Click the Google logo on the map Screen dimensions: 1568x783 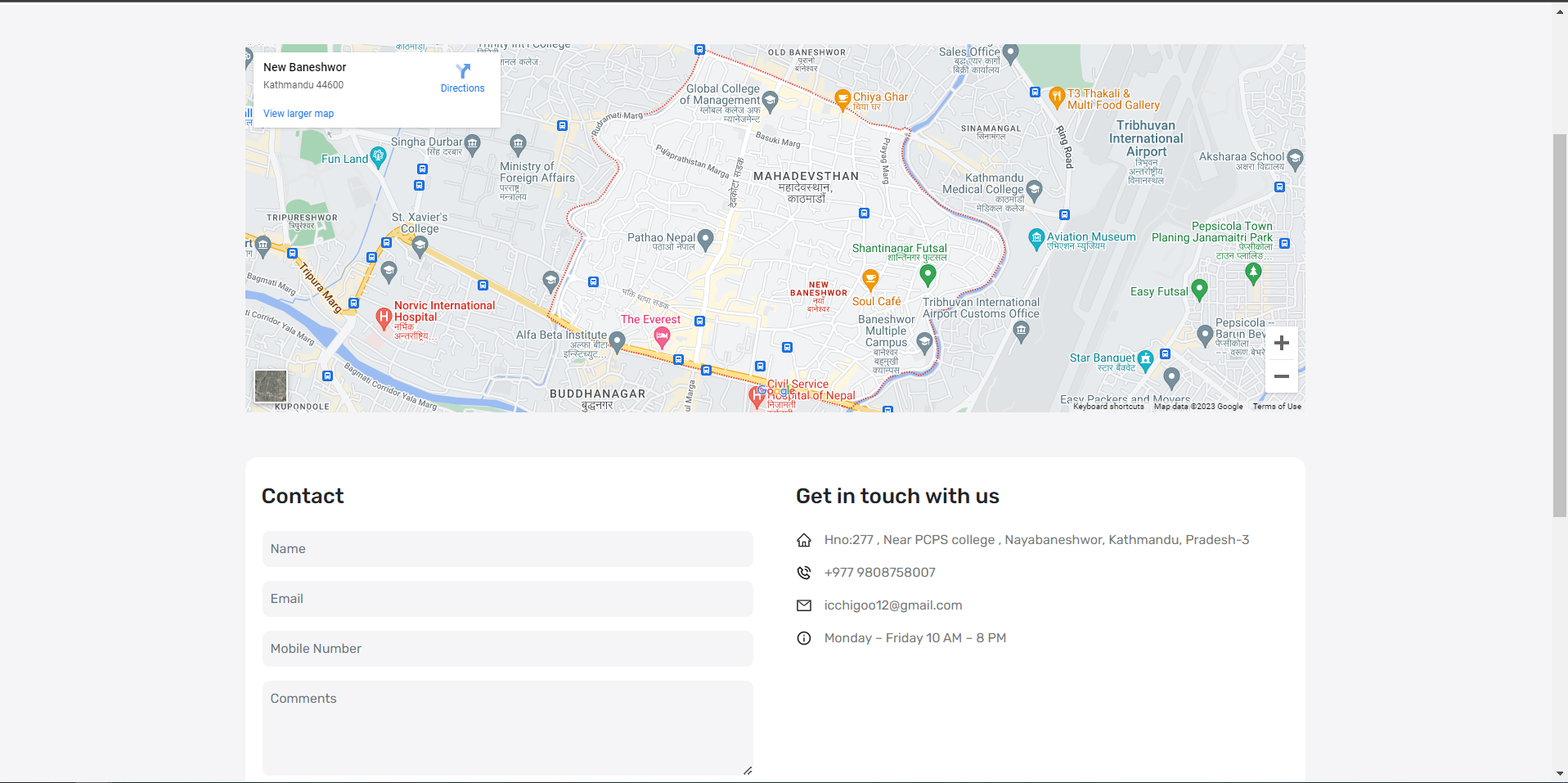pos(775,391)
